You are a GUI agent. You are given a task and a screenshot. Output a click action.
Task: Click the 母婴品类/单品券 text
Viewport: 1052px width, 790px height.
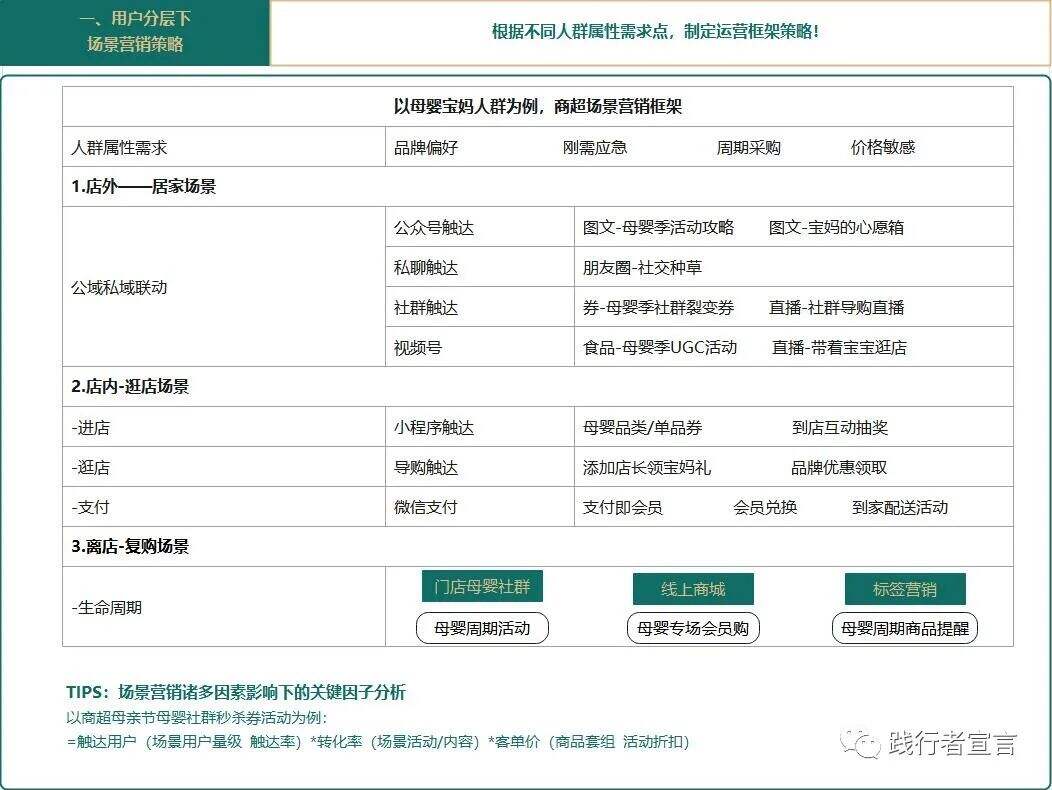[x=642, y=428]
